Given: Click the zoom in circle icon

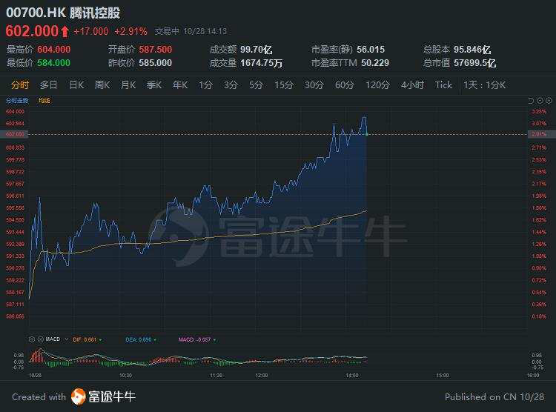Looking at the screenshot, I should click(x=549, y=101).
